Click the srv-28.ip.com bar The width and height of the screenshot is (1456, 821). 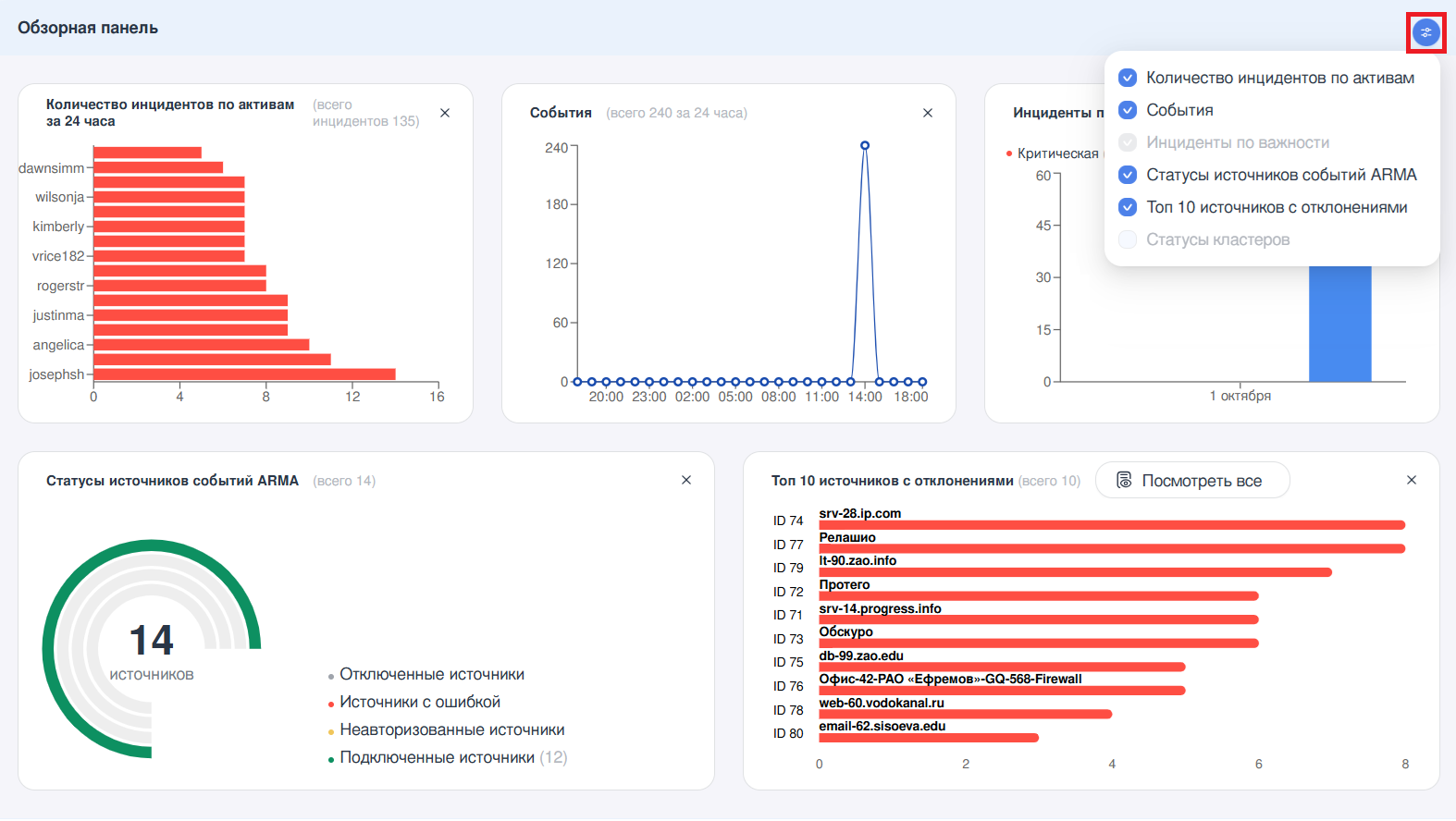click(x=1110, y=525)
